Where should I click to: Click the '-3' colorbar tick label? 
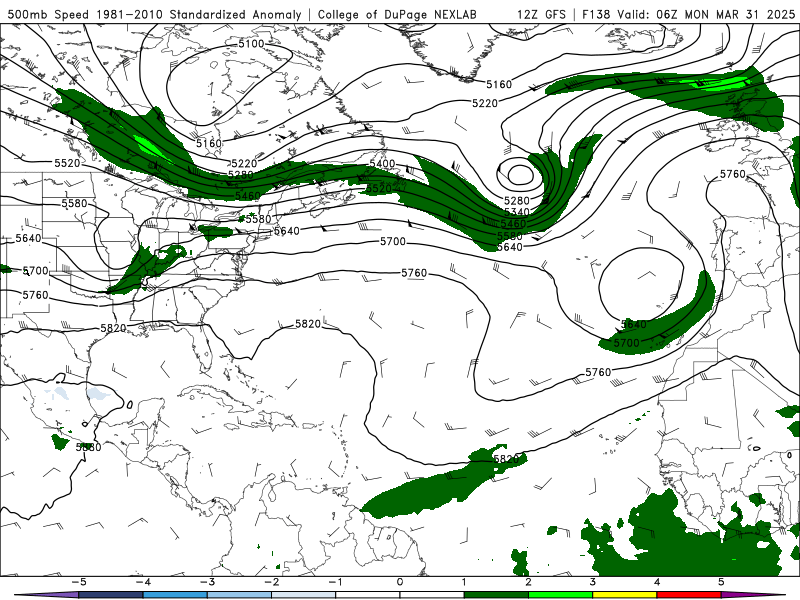pos(207,582)
